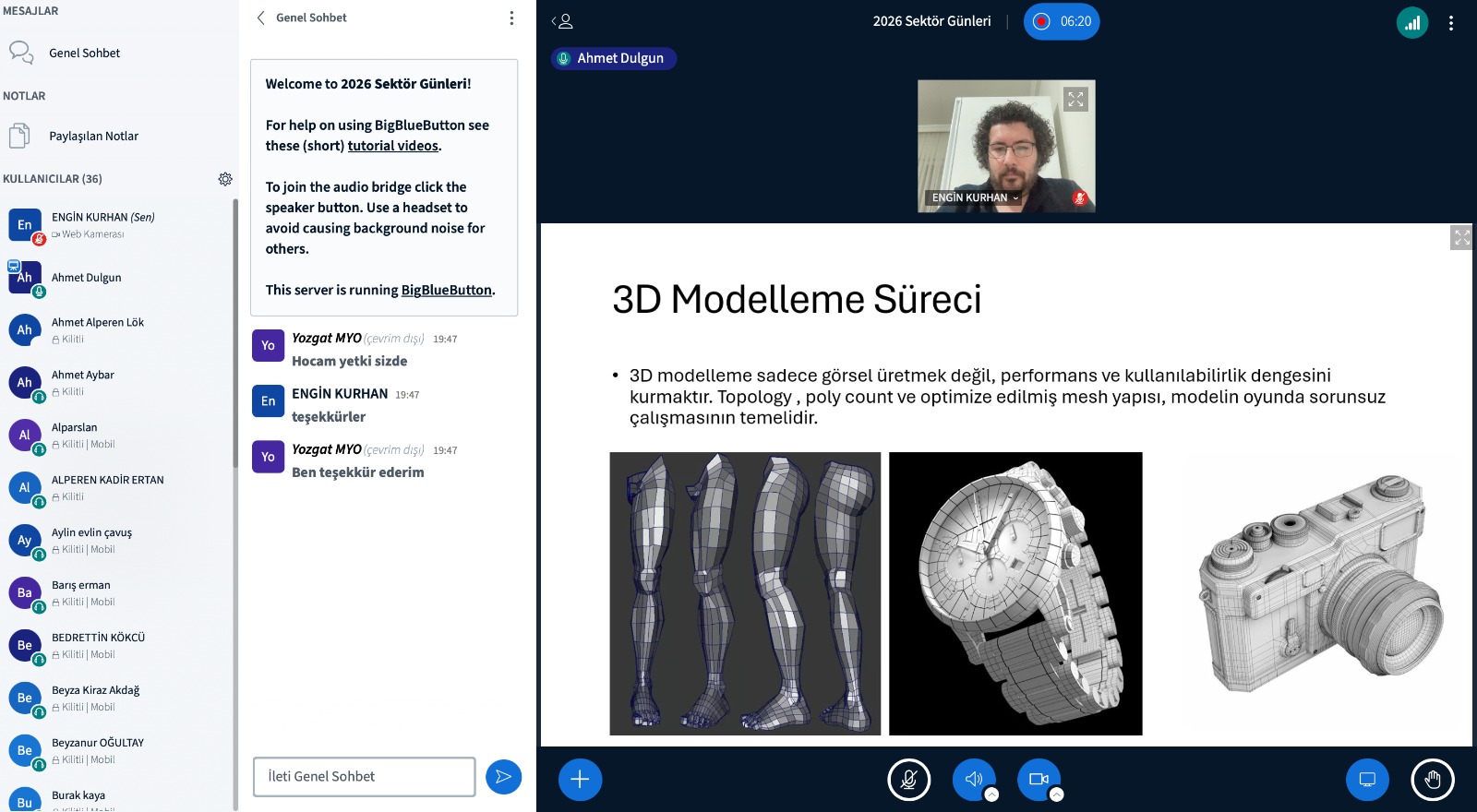Make the ENGİN KURHAN webcam fullscreen

(1075, 100)
